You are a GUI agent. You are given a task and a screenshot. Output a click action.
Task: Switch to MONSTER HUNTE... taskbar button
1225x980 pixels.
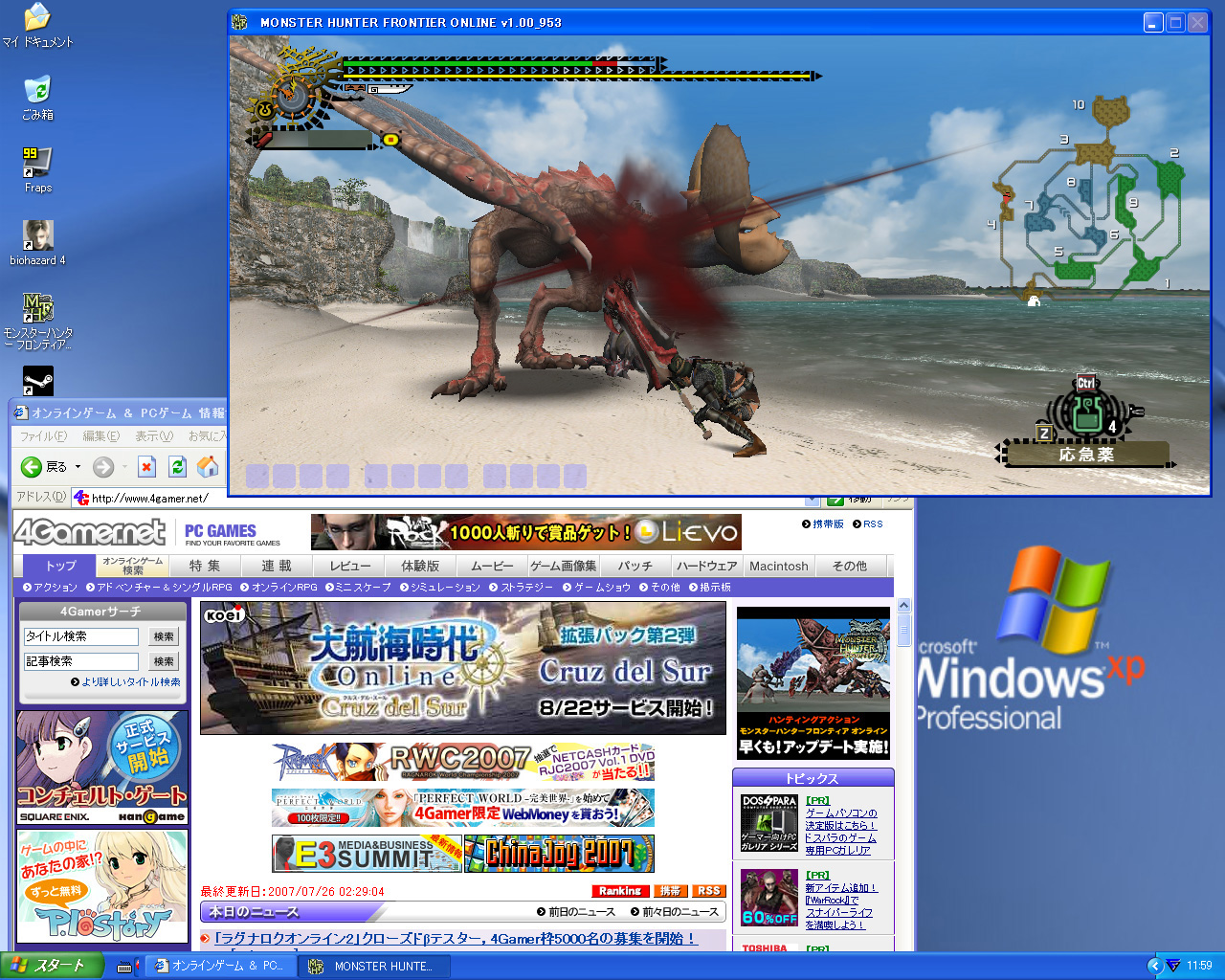(x=373, y=966)
